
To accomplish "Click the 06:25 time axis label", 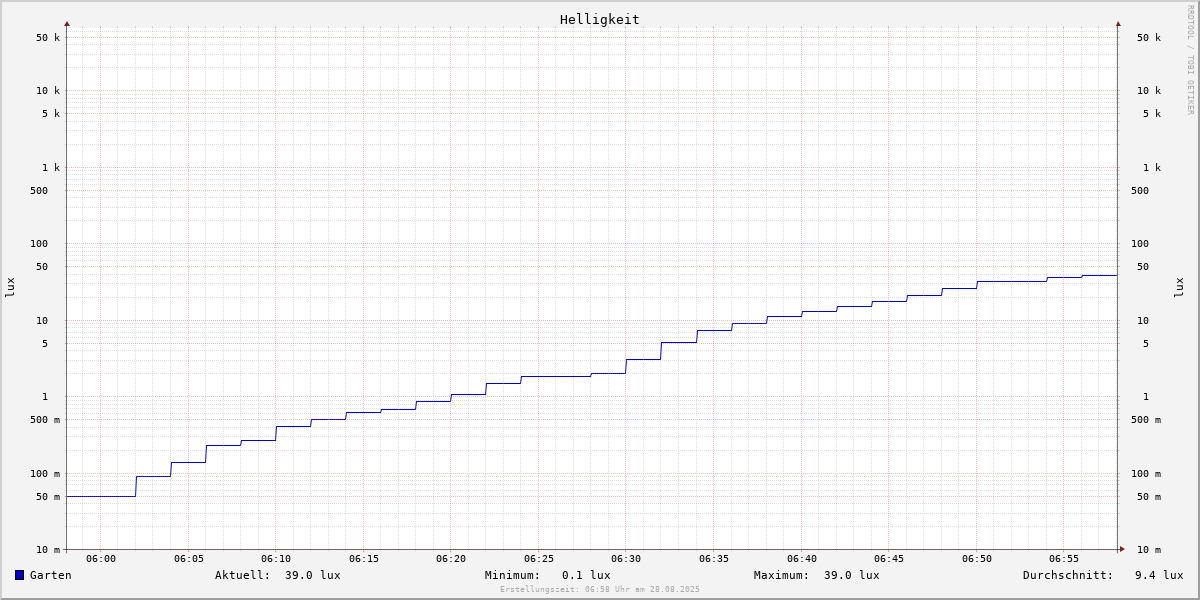I will click(539, 559).
